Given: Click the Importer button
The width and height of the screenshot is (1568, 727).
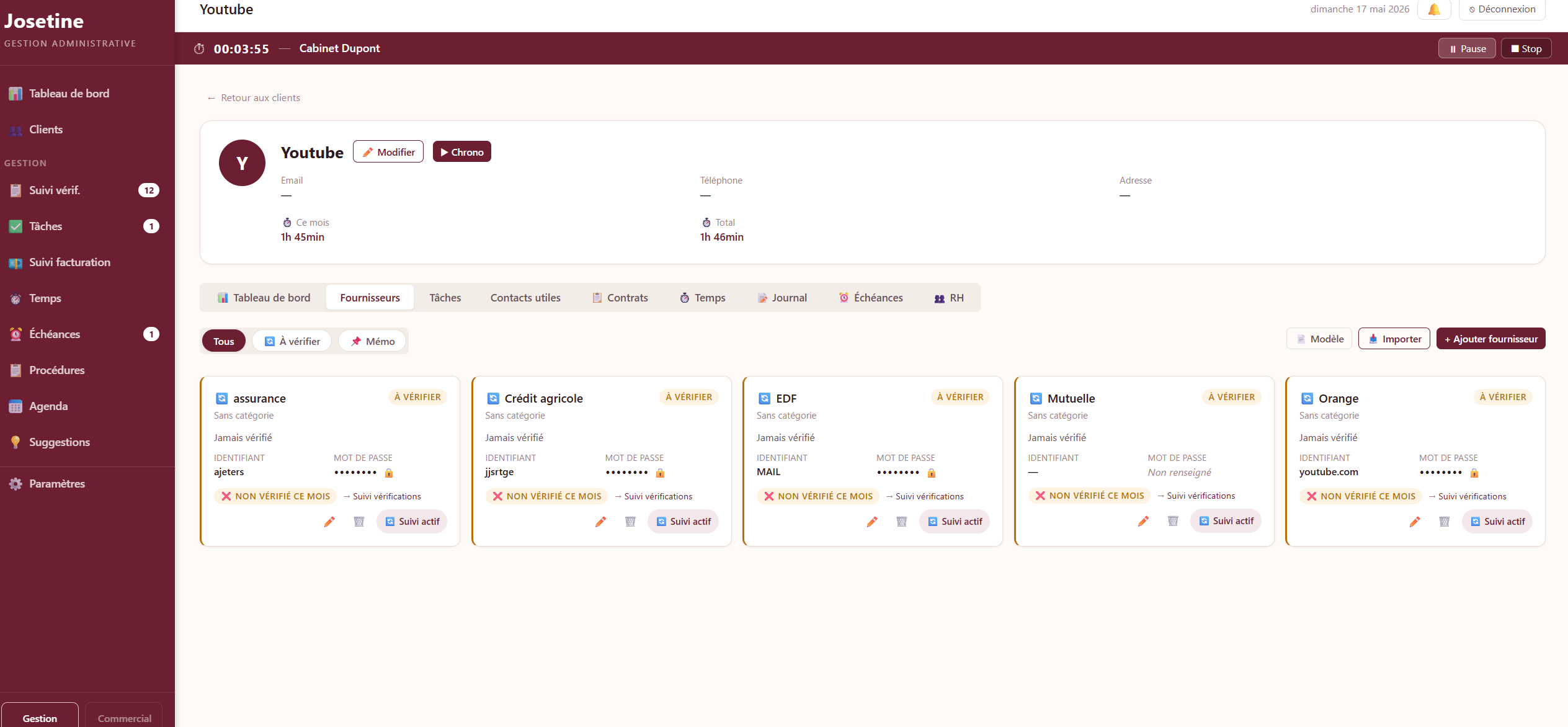Looking at the screenshot, I should point(1394,339).
